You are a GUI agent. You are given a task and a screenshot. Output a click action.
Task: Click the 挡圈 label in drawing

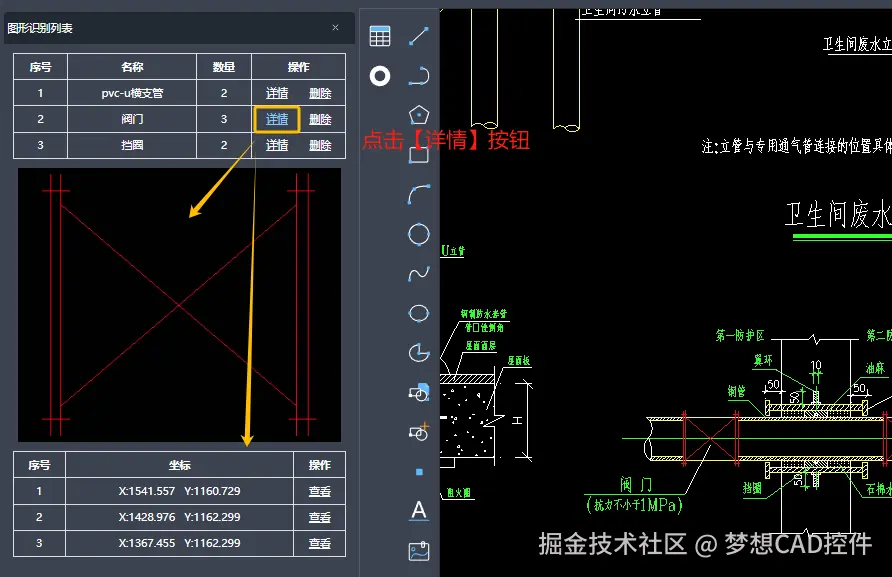coord(752,488)
